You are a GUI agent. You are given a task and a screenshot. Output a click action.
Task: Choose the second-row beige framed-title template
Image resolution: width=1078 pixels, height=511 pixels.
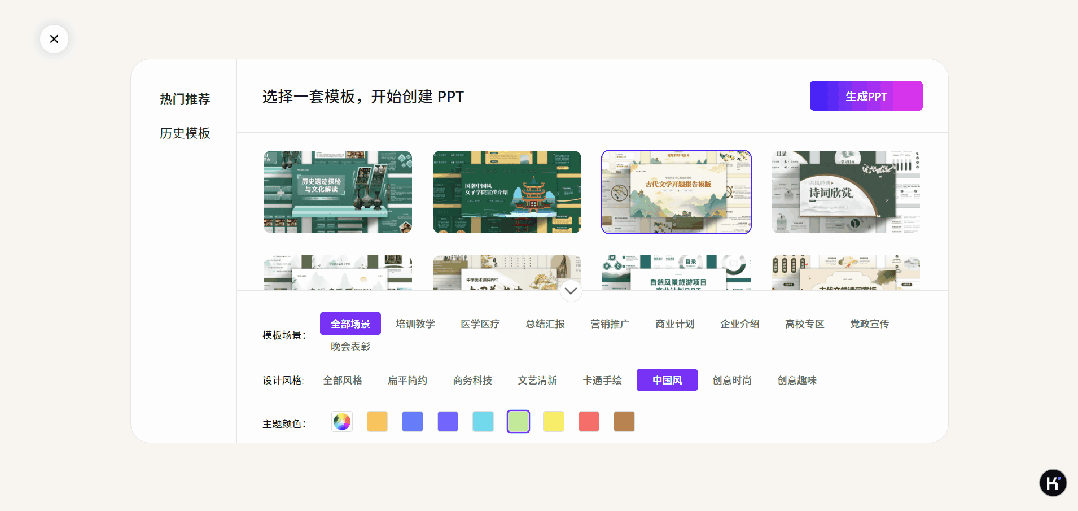846,272
